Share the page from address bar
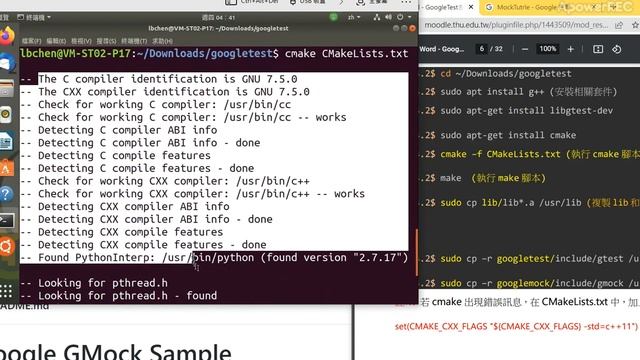 point(619,25)
